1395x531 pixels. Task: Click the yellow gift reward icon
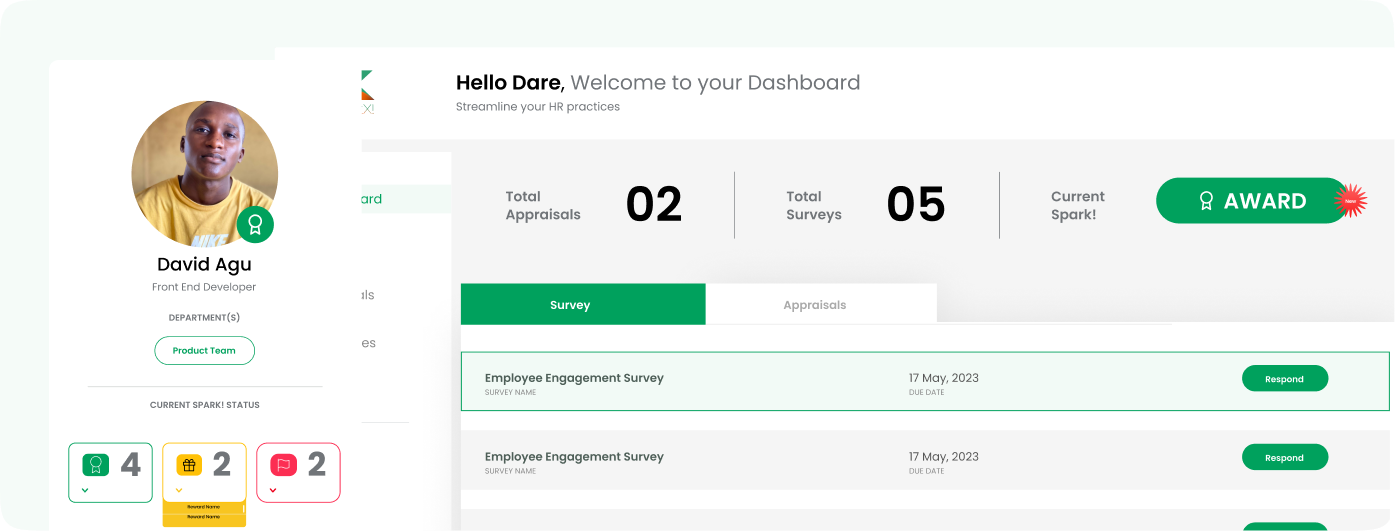[189, 464]
